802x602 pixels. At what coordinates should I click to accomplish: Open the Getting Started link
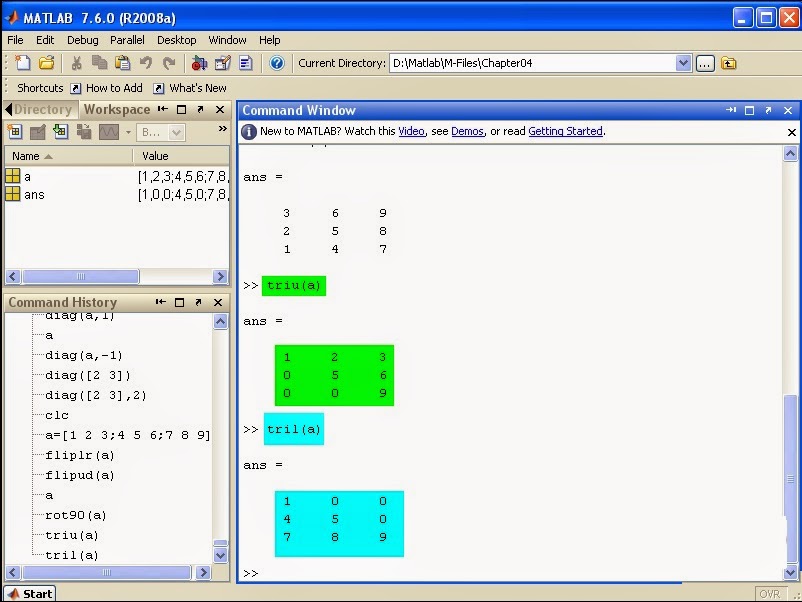[565, 131]
